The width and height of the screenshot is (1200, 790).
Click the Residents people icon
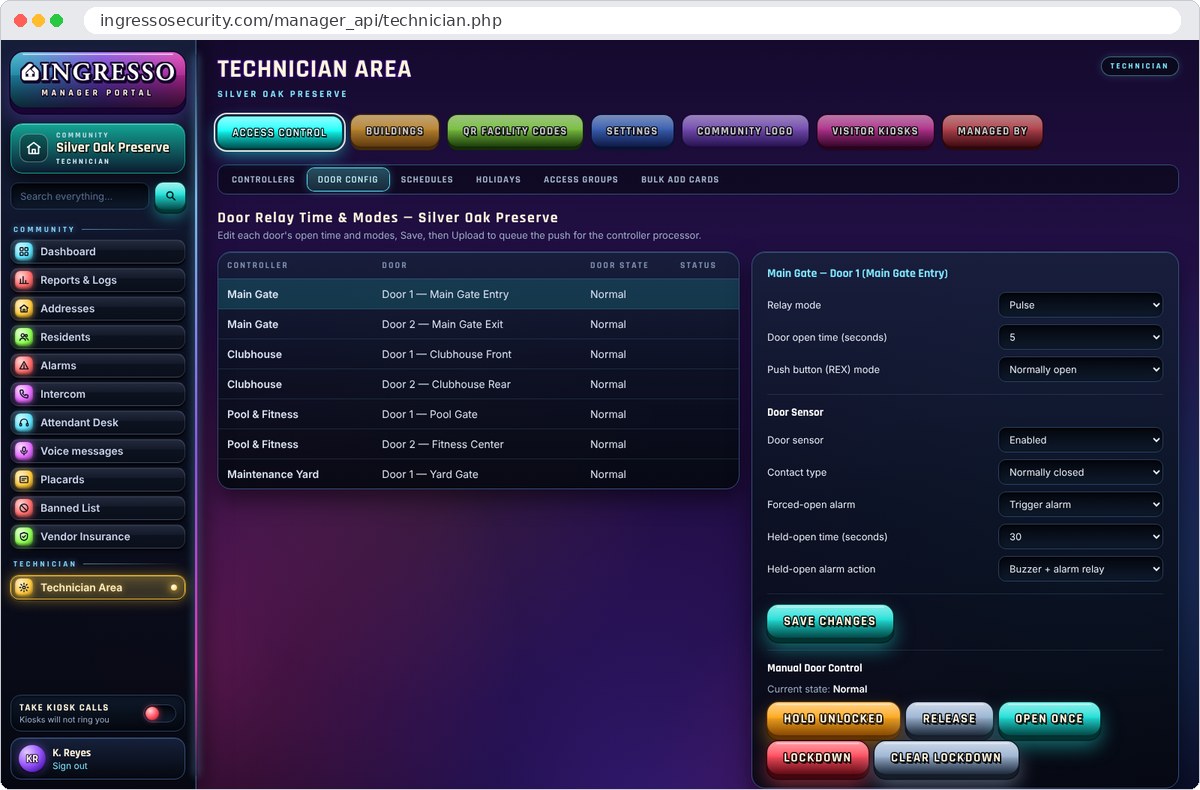(x=24, y=337)
